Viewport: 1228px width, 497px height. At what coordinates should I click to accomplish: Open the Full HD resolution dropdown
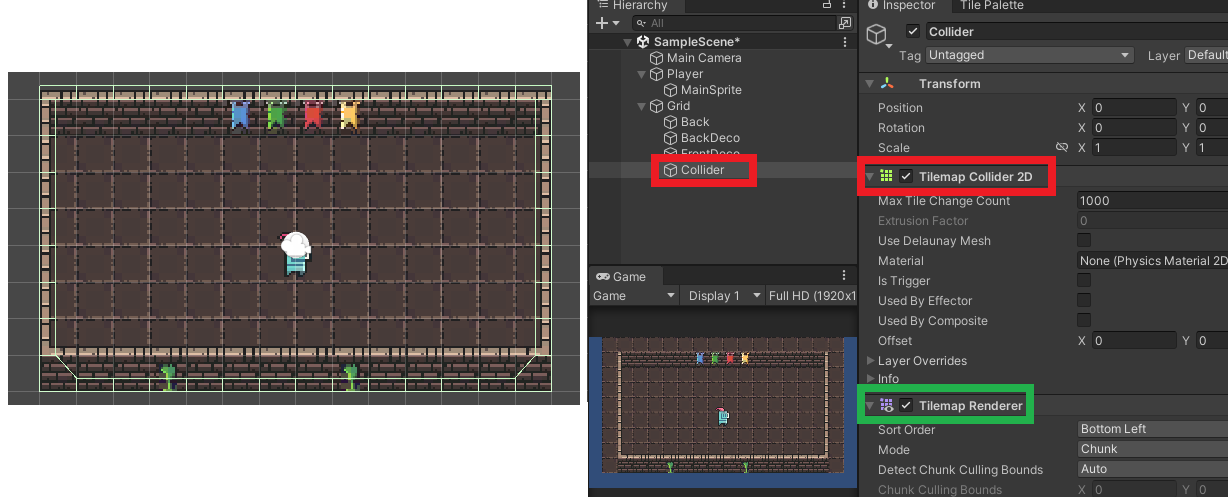click(x=811, y=296)
